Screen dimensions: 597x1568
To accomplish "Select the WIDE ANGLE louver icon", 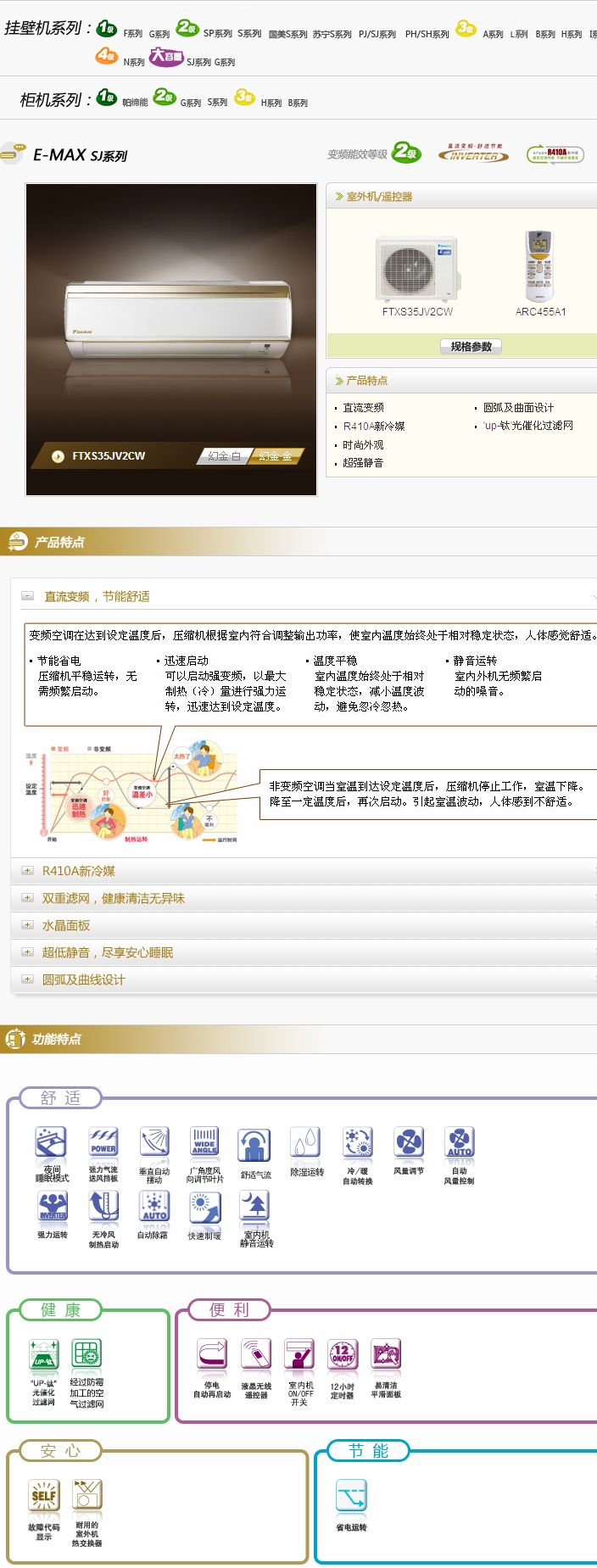I will point(204,1142).
